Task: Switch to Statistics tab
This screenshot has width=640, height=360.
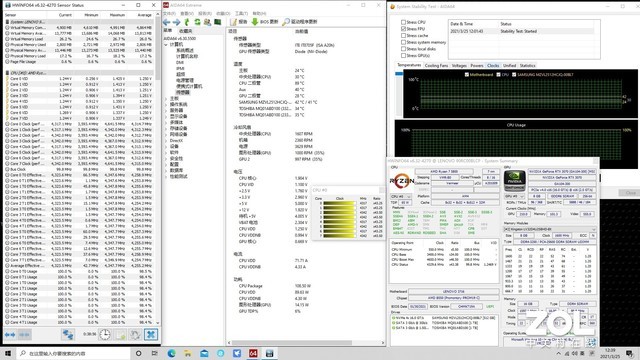Action: pyautogui.click(x=527, y=65)
